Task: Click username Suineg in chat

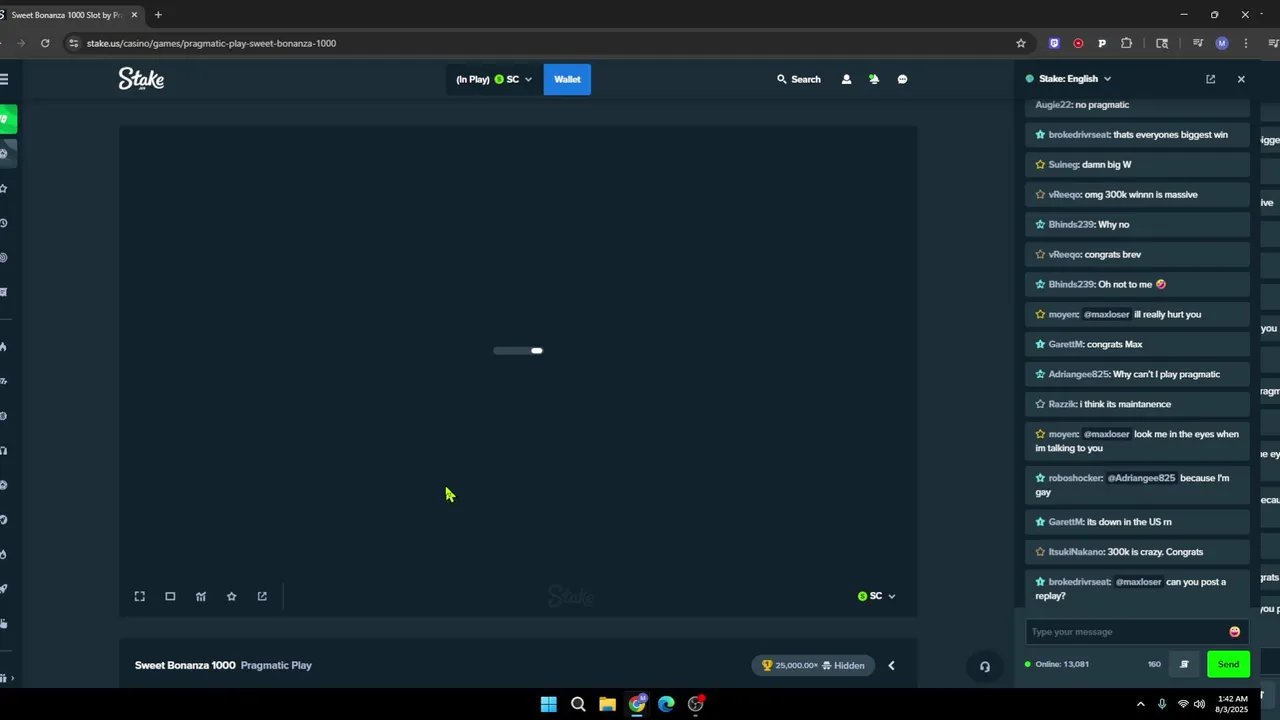Action: tap(1063, 165)
